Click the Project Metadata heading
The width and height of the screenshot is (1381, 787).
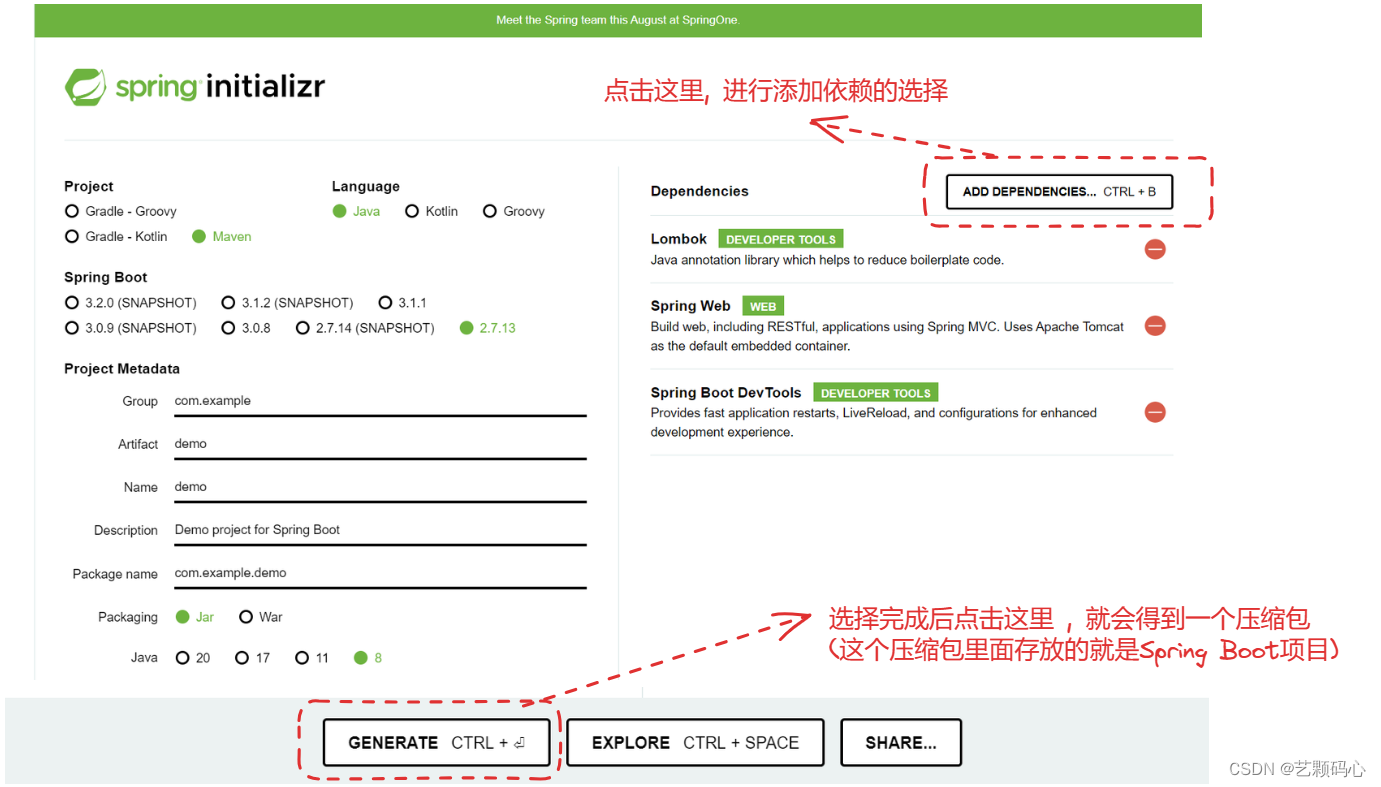click(122, 369)
